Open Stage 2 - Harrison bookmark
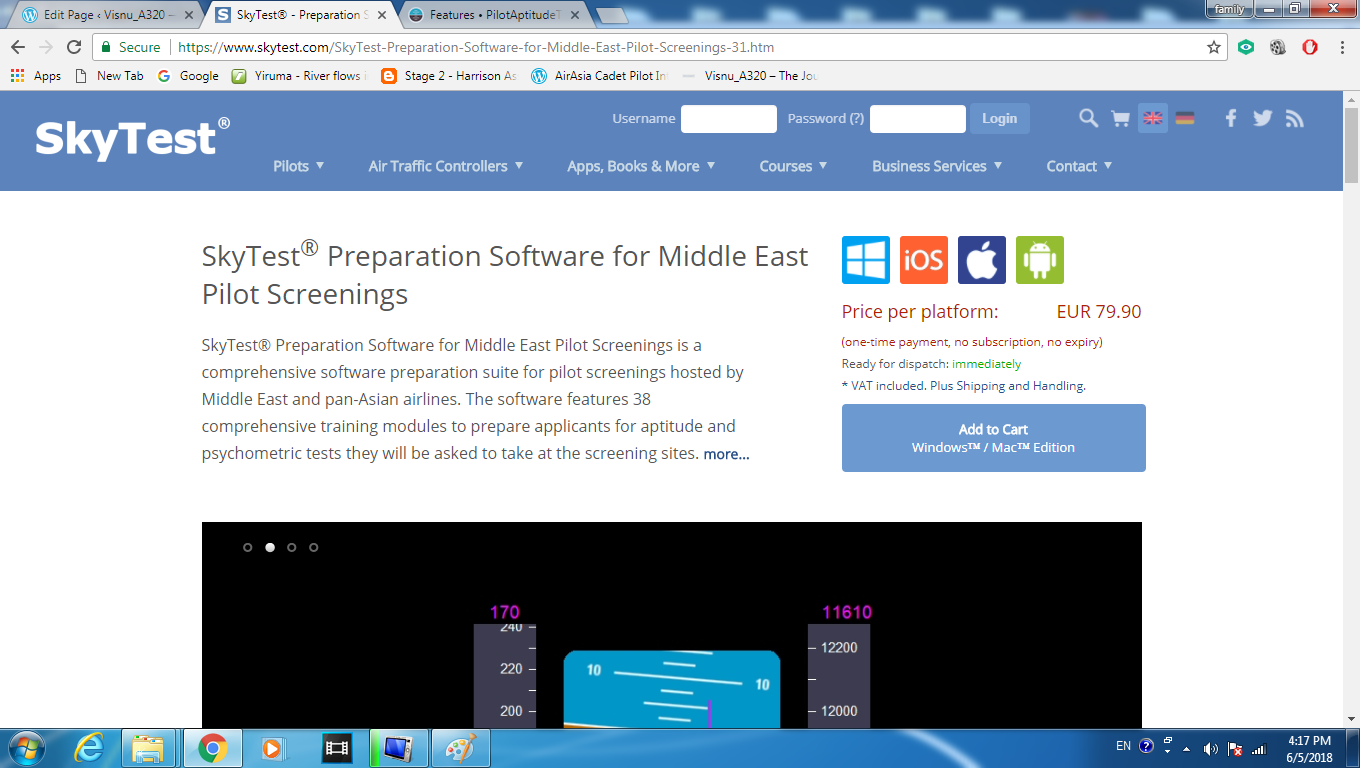The width and height of the screenshot is (1360, 768). point(450,76)
